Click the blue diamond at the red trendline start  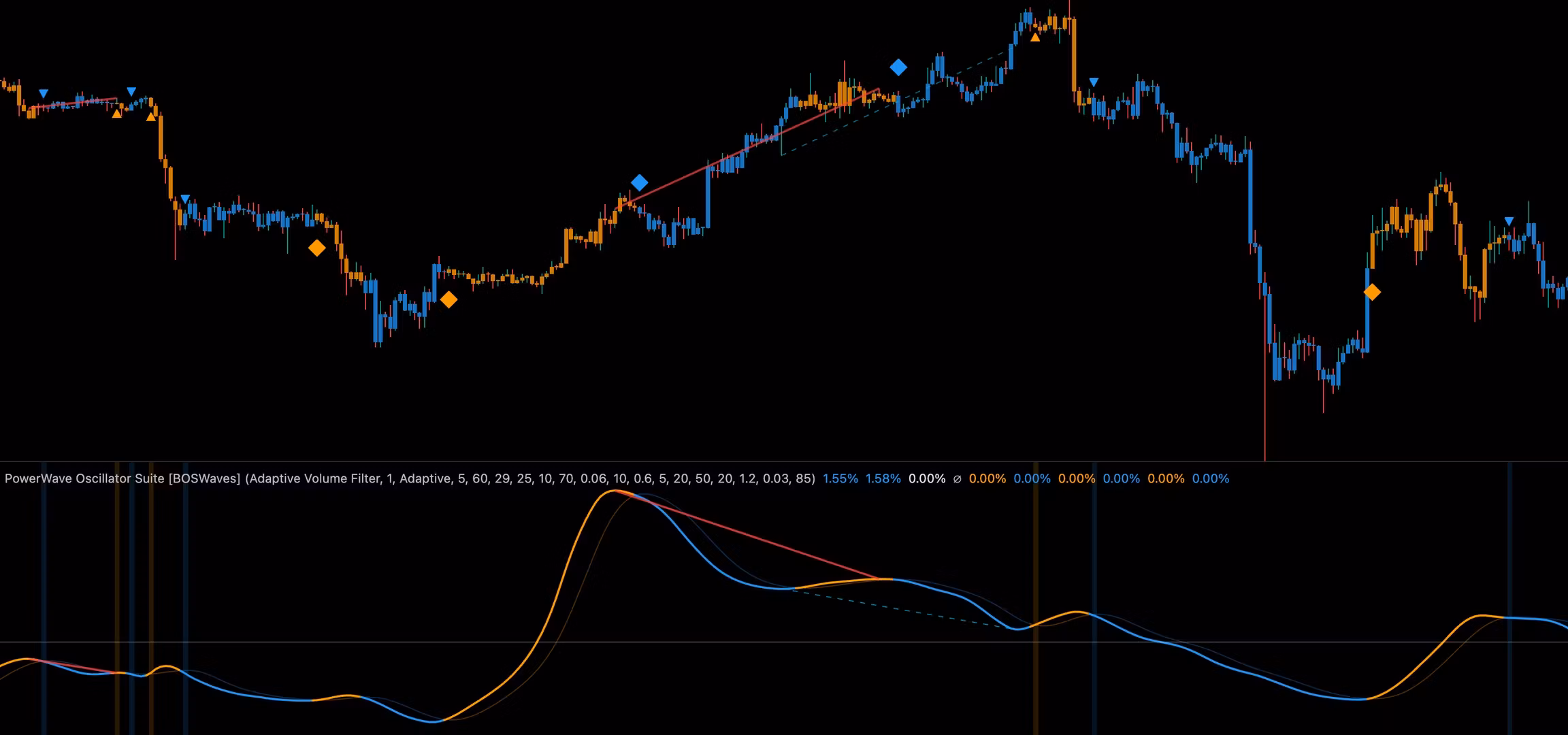639,182
